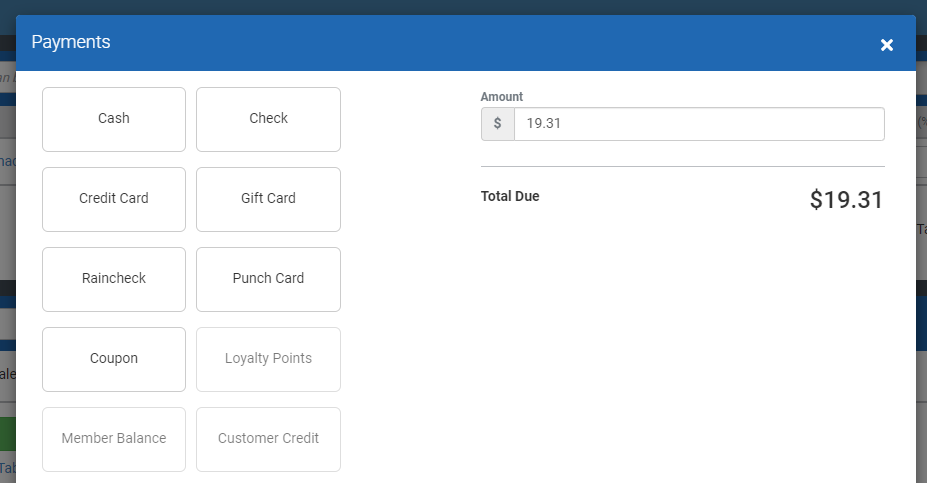Select the Coupon payment option

114,359
